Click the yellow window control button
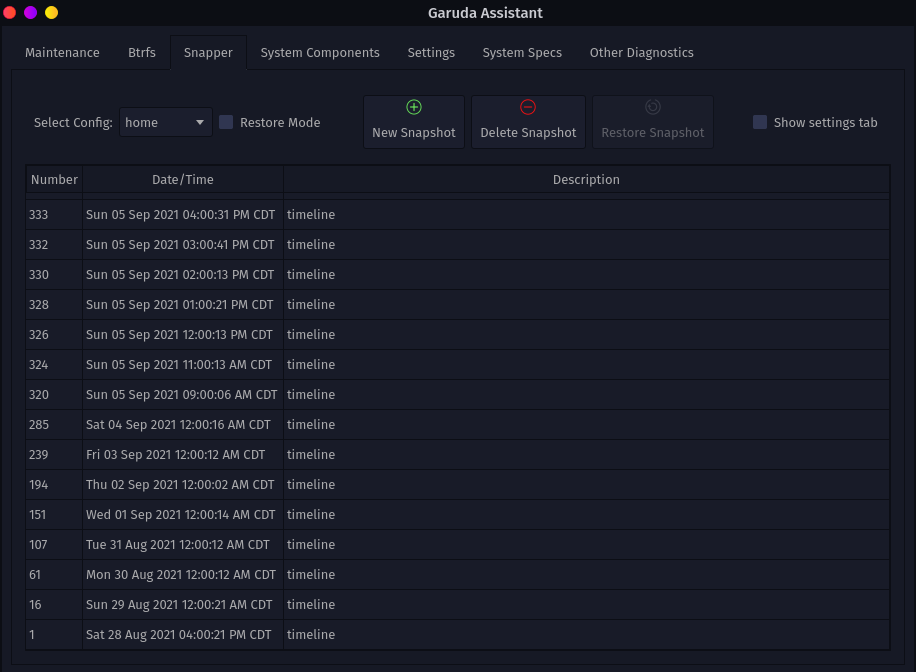The height and width of the screenshot is (672, 916). coord(51,13)
